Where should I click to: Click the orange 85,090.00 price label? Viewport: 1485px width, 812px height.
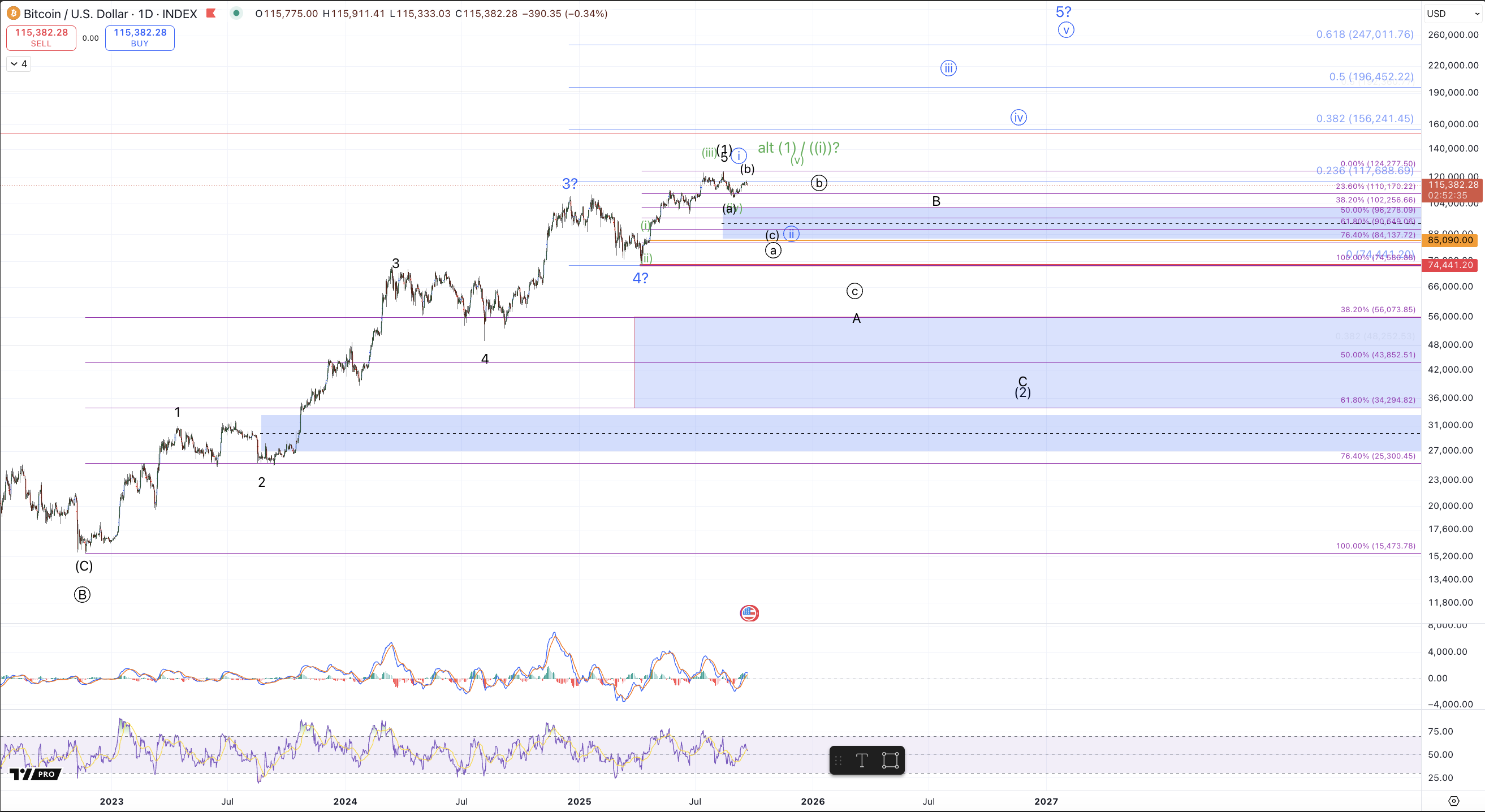tap(1449, 240)
